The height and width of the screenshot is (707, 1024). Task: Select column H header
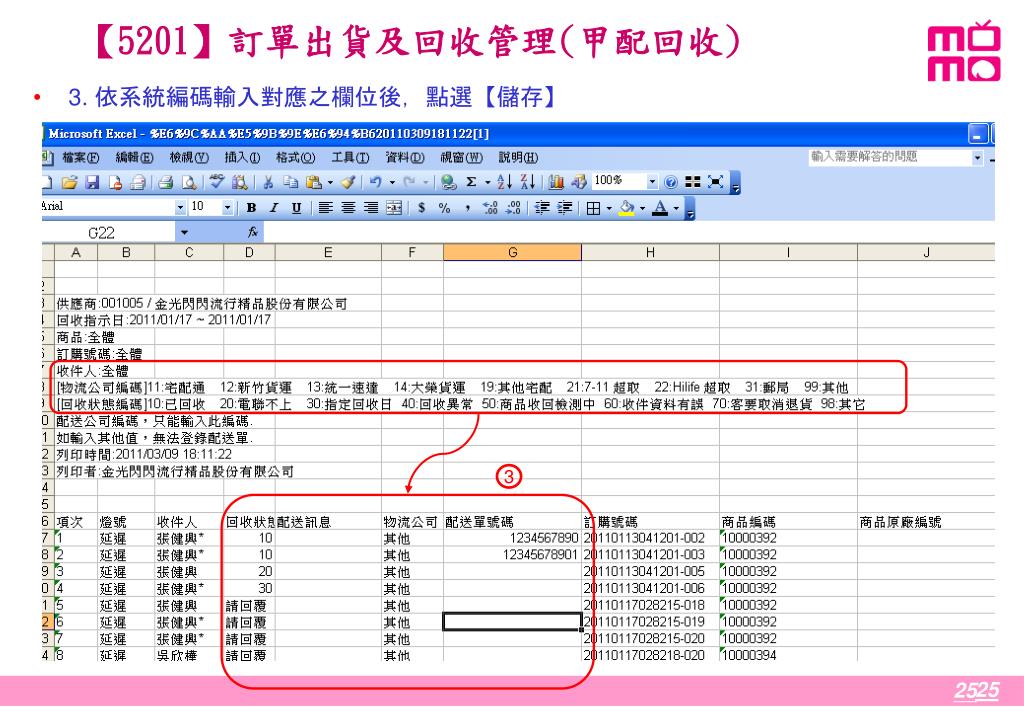[x=650, y=252]
